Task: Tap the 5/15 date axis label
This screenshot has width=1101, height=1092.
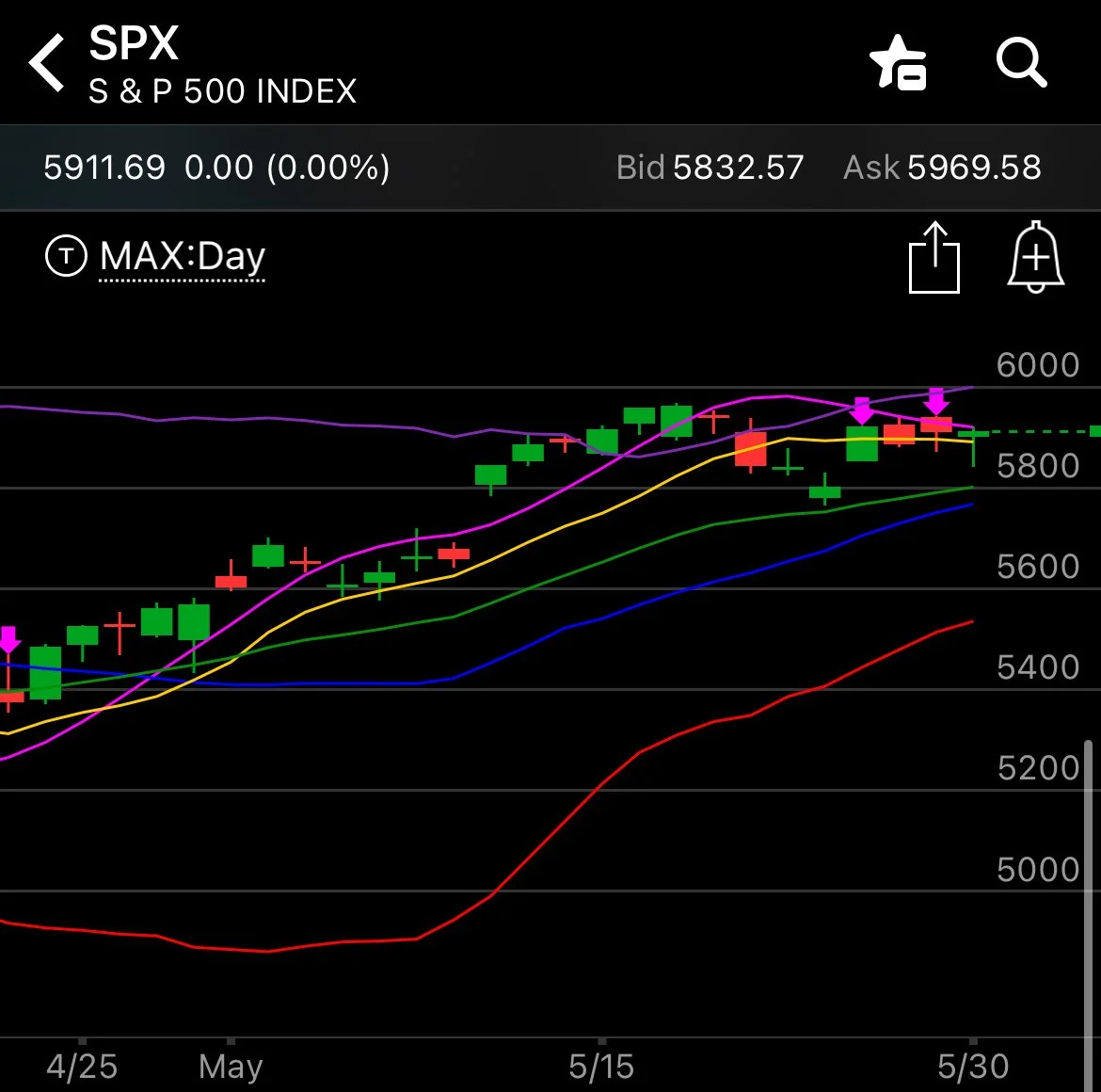Action: tap(601, 1067)
